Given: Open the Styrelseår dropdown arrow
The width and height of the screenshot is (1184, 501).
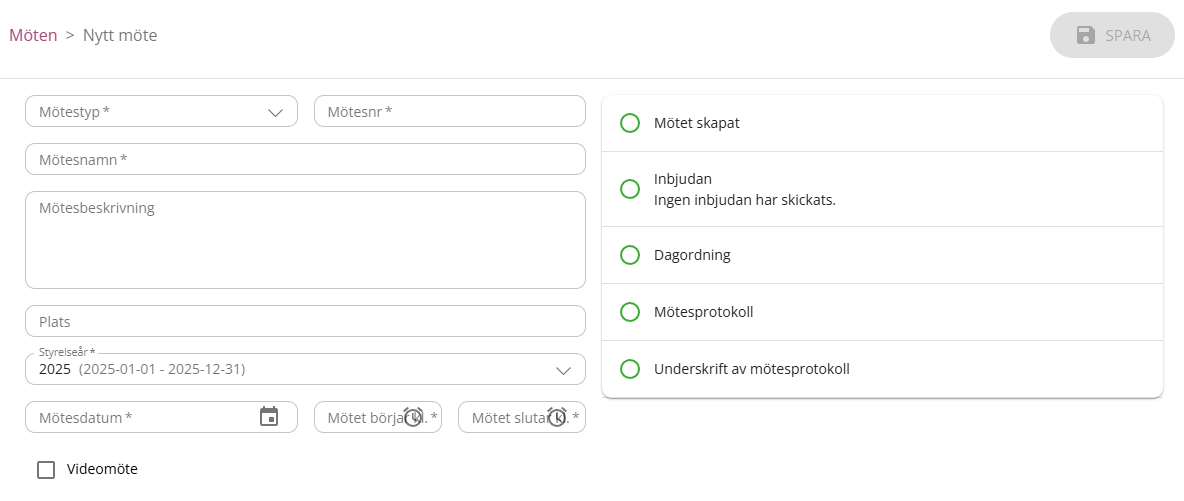Looking at the screenshot, I should point(564,370).
